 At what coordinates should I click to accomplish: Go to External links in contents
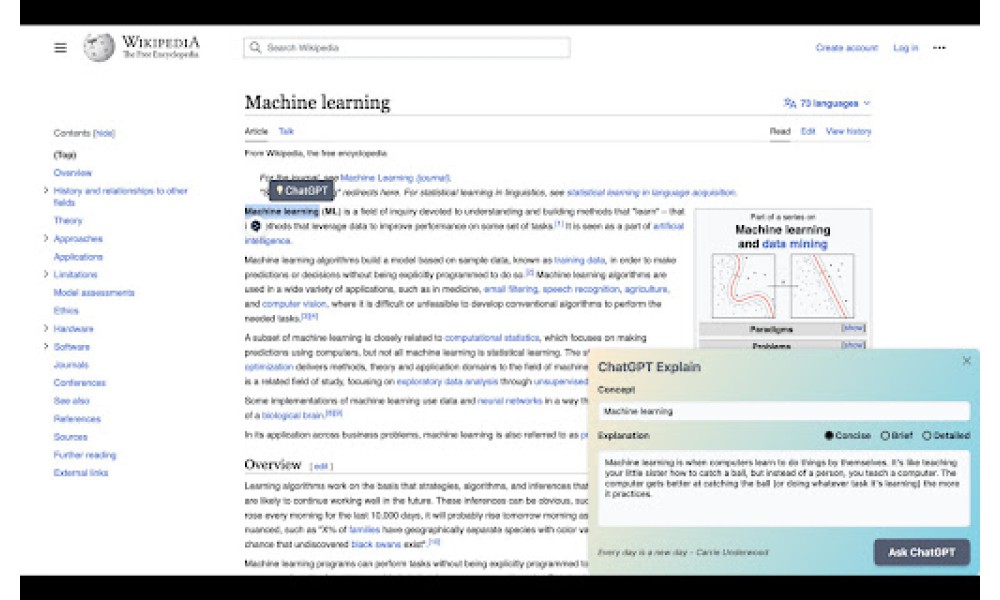(x=81, y=472)
